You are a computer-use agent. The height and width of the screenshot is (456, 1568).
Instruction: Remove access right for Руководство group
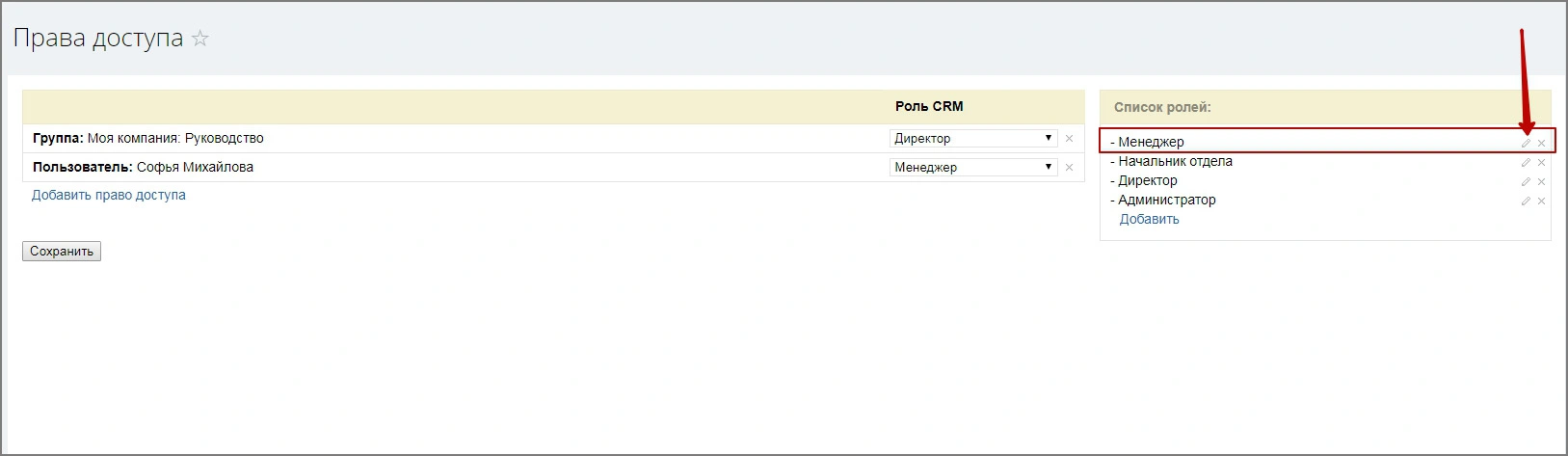(x=1069, y=139)
